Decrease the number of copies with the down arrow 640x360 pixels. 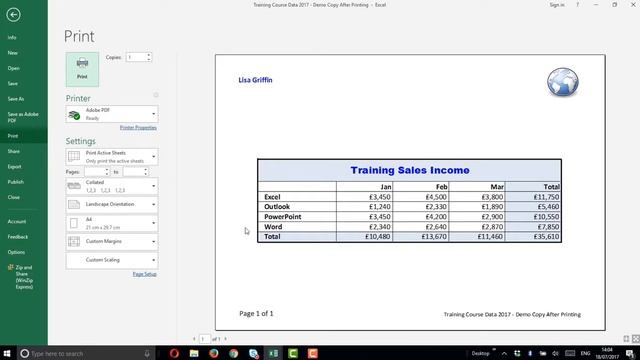tap(149, 60)
